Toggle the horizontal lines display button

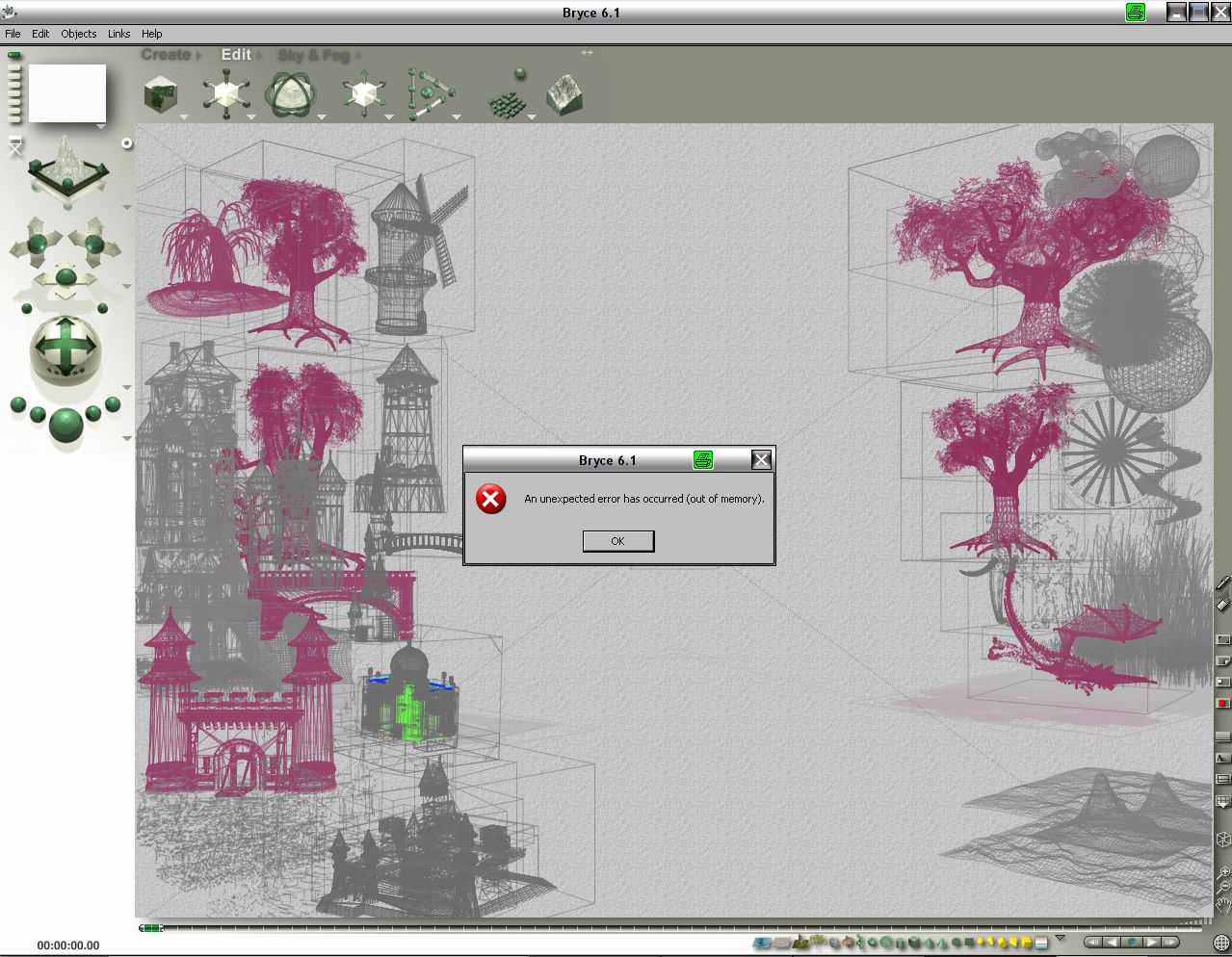click(x=1222, y=737)
